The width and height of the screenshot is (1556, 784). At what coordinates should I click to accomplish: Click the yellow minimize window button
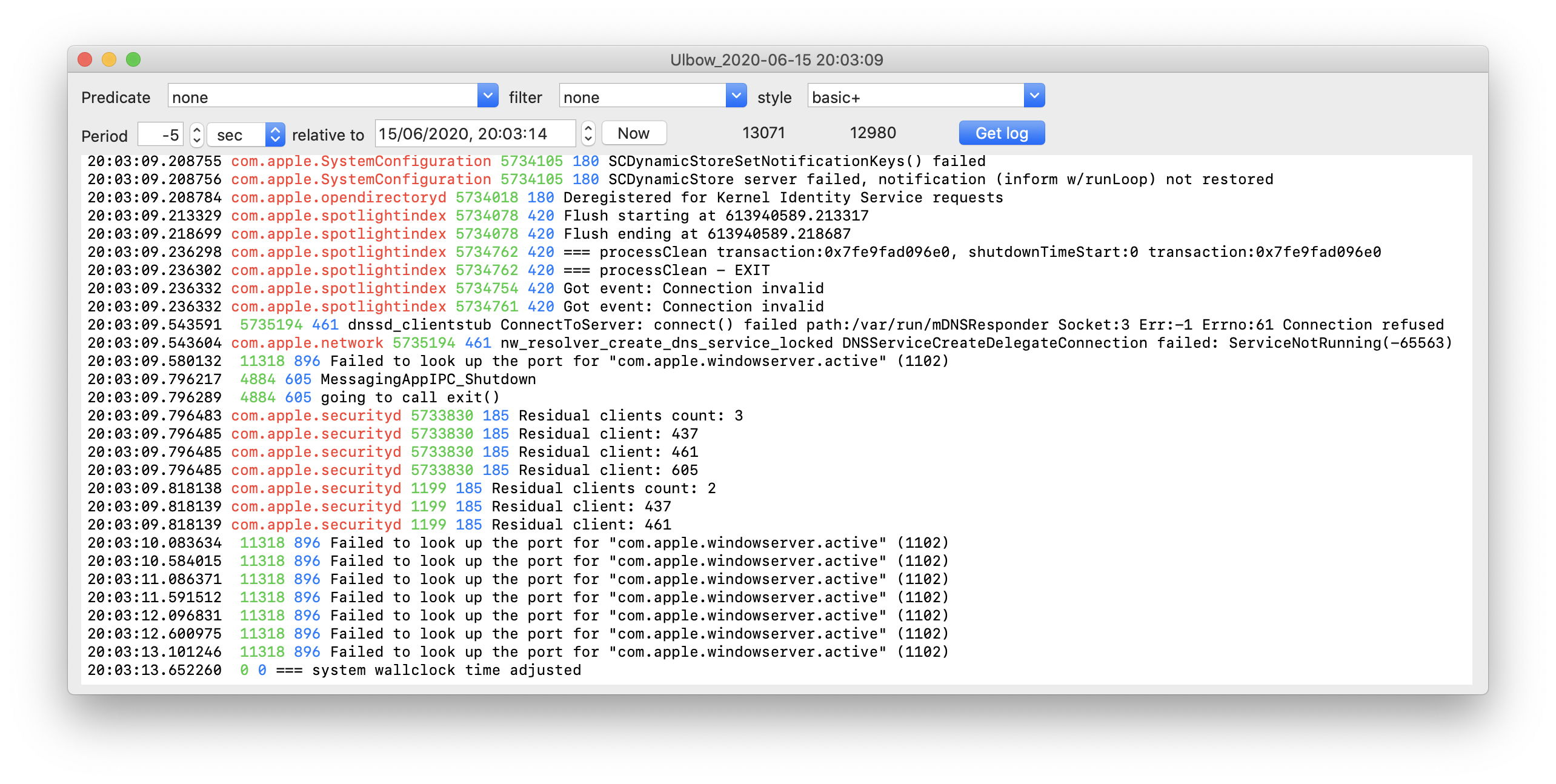[x=109, y=59]
